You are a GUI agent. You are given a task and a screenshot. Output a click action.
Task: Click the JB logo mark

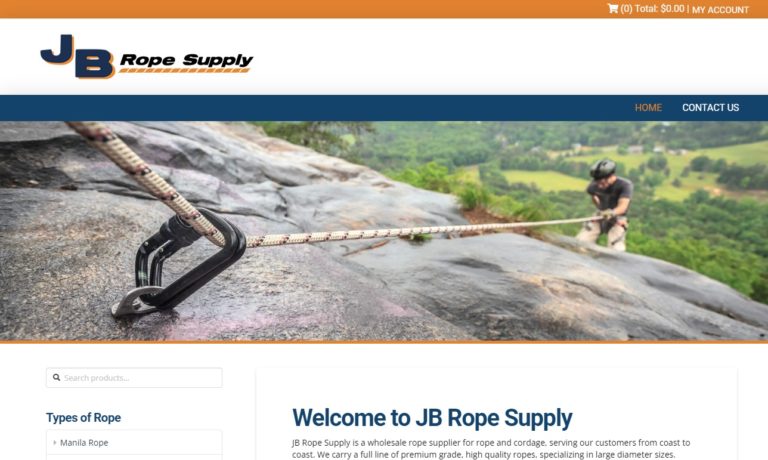[77, 56]
